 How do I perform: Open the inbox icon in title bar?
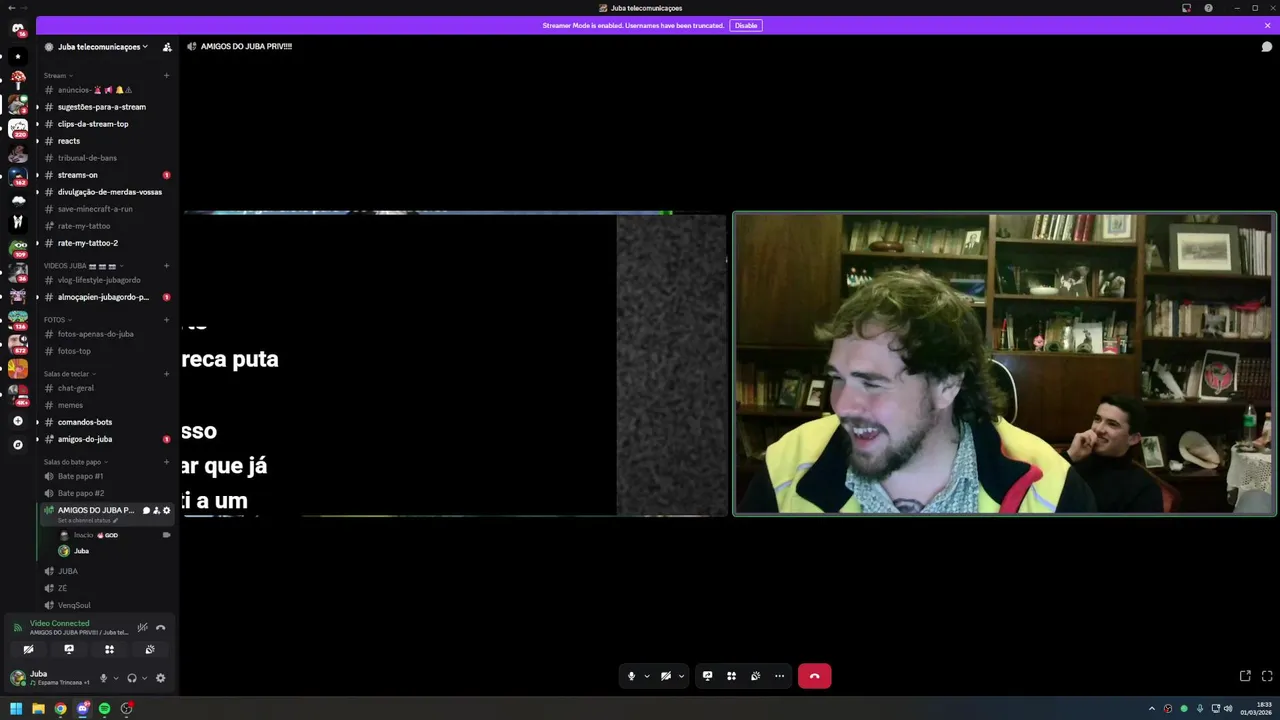click(1186, 8)
